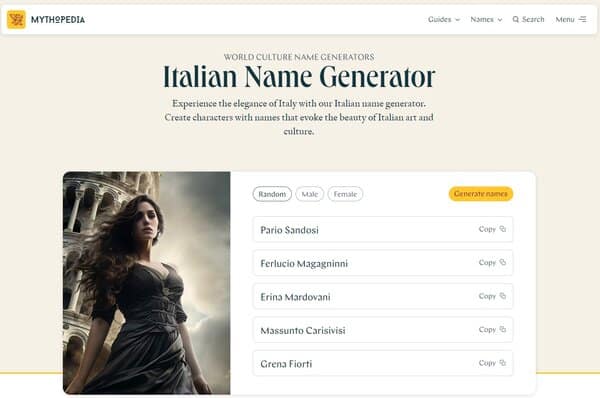600x398 pixels.
Task: Click Copy label beside Ferlucio Magagninni
Action: point(487,263)
